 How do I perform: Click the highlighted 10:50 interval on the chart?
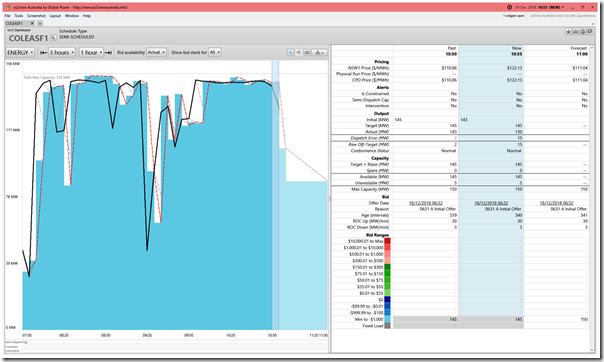275,195
